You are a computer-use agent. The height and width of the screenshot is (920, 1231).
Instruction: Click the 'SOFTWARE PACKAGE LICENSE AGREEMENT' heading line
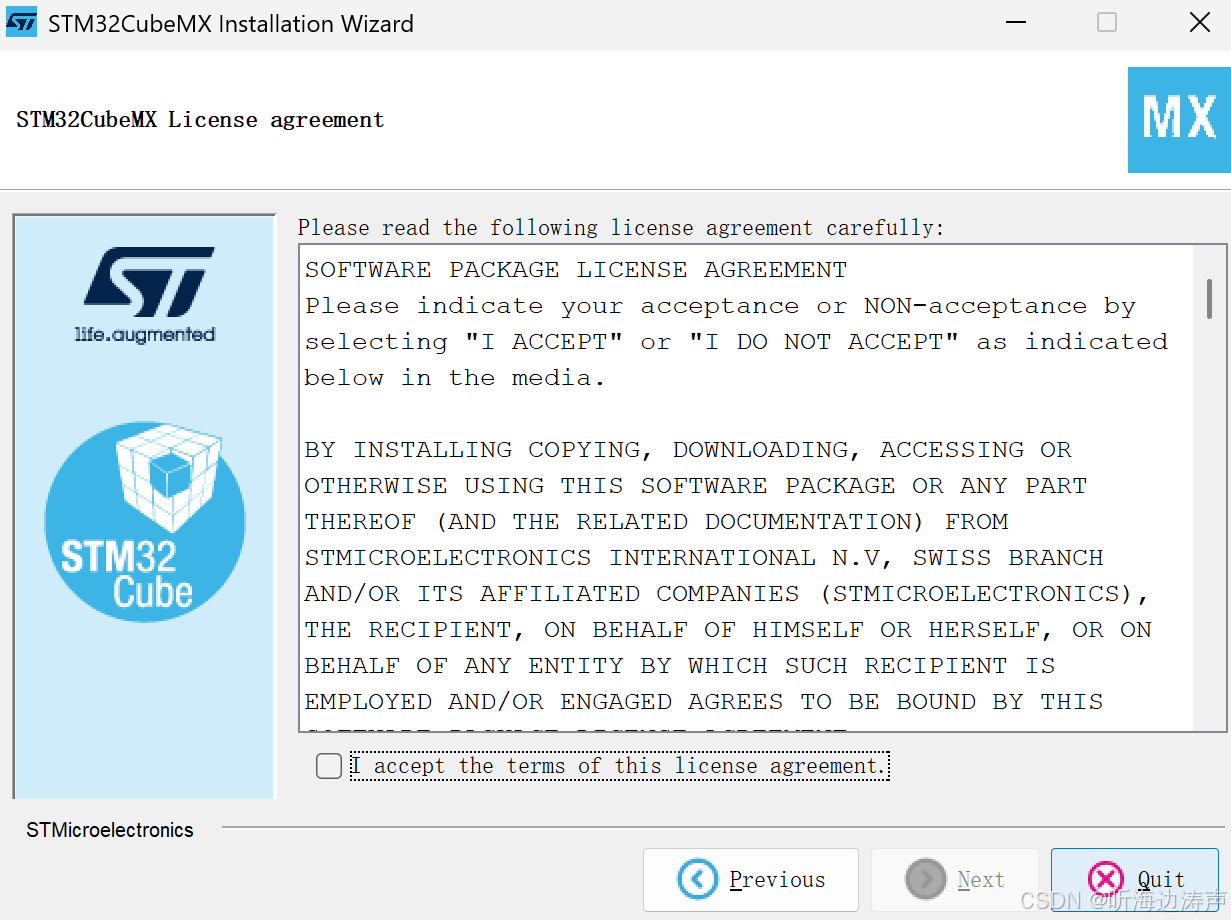click(576, 270)
